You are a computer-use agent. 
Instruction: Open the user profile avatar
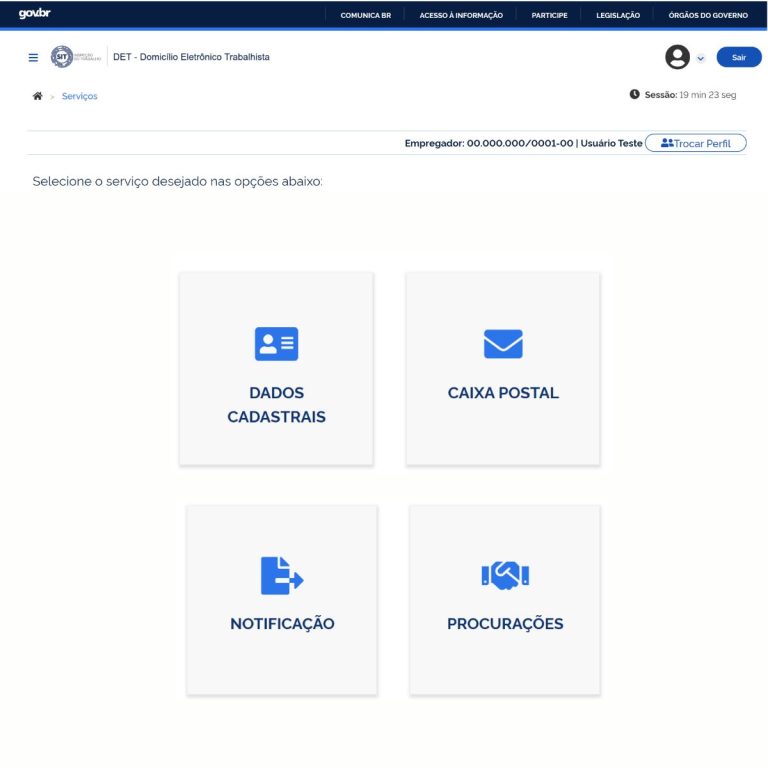click(x=677, y=57)
